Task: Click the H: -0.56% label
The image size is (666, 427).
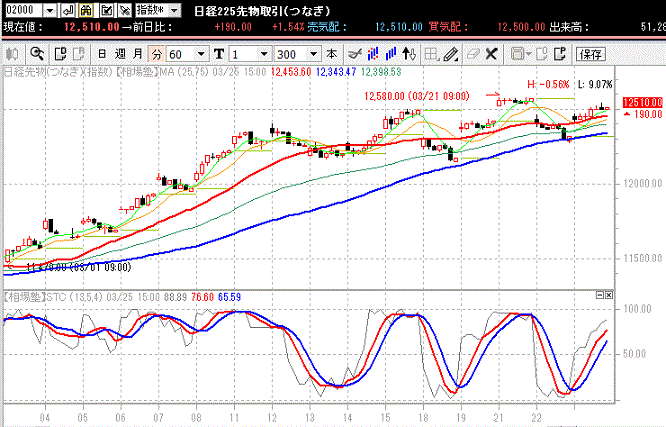Action: (548, 84)
